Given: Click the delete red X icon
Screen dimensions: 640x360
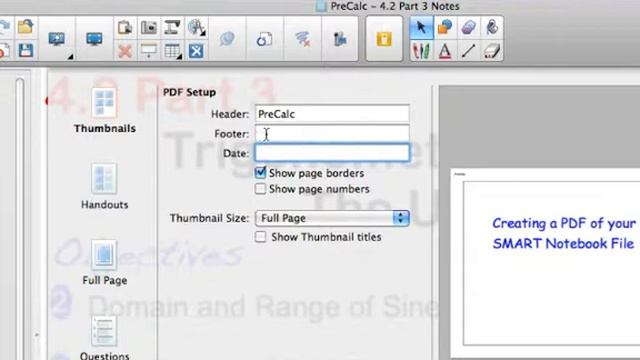Looking at the screenshot, I should [125, 51].
